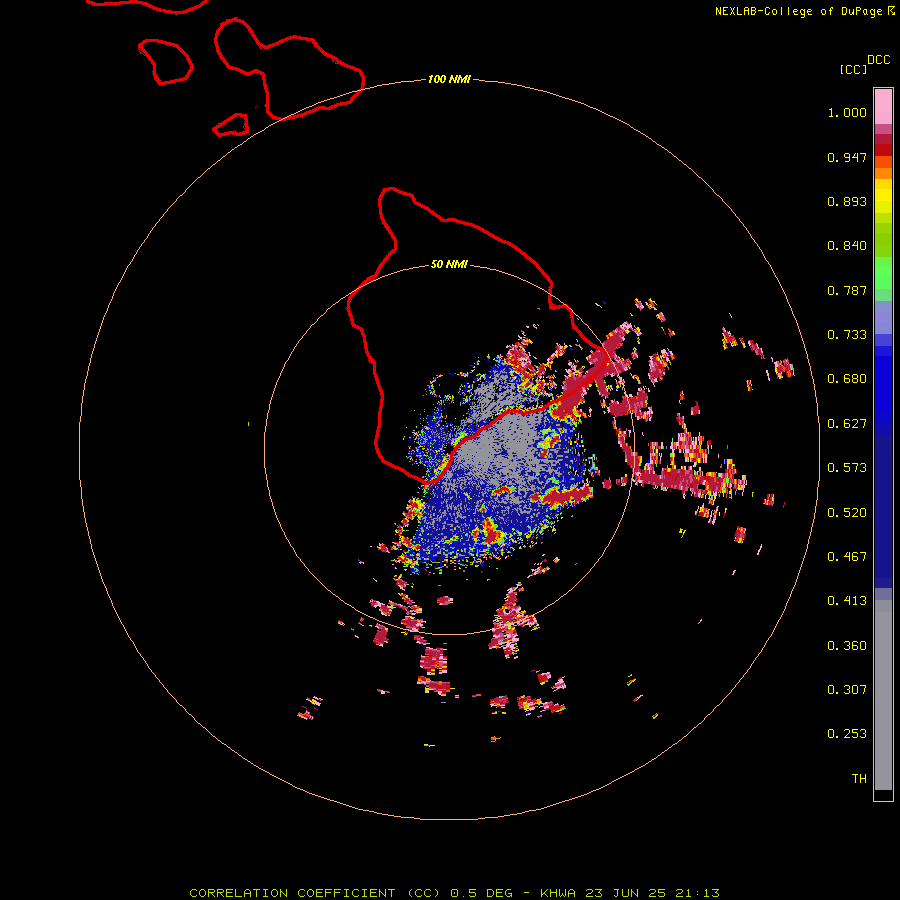Select the 0.360 color scale value
This screenshot has height=900, width=900.
click(x=847, y=646)
